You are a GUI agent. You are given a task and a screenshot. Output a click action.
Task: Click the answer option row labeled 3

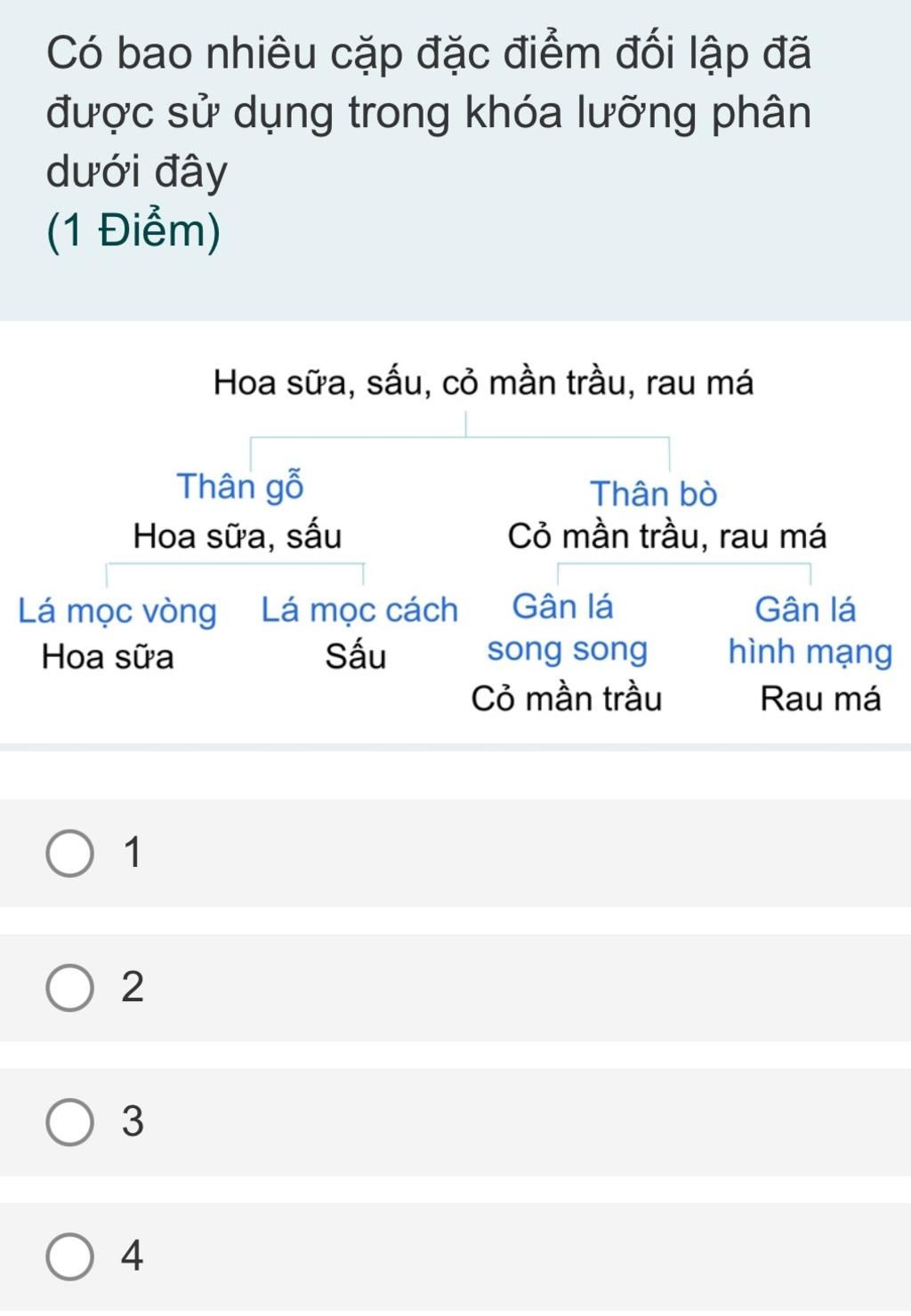[x=455, y=1122]
